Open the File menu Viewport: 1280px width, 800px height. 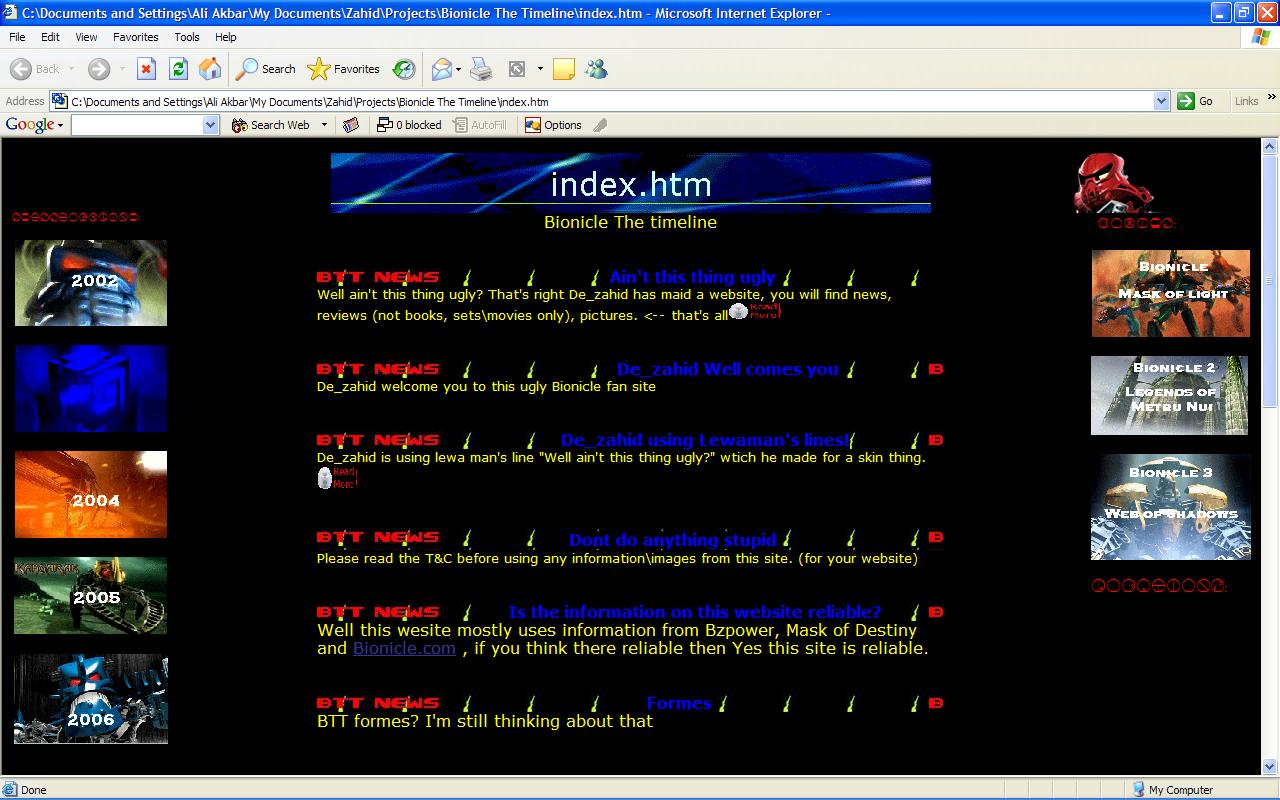(x=17, y=37)
